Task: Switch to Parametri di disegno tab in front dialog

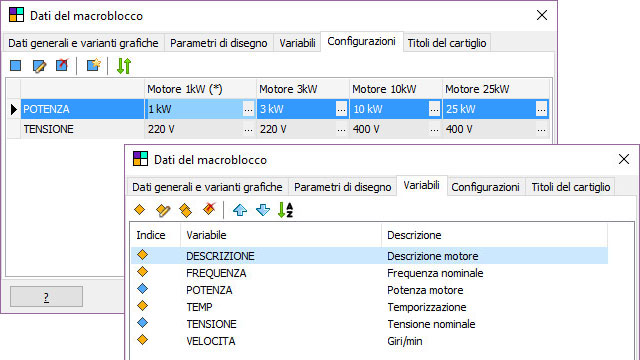Action: (342, 187)
